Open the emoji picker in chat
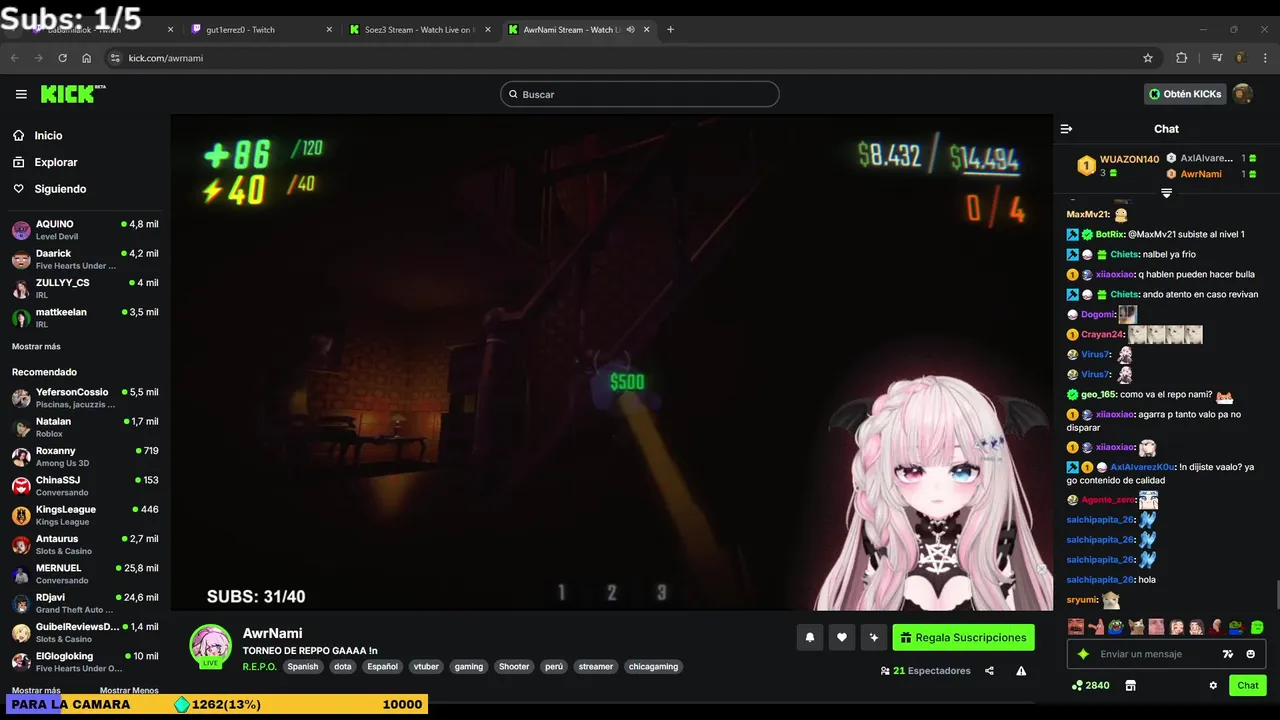The width and height of the screenshot is (1280, 720). (x=1251, y=654)
